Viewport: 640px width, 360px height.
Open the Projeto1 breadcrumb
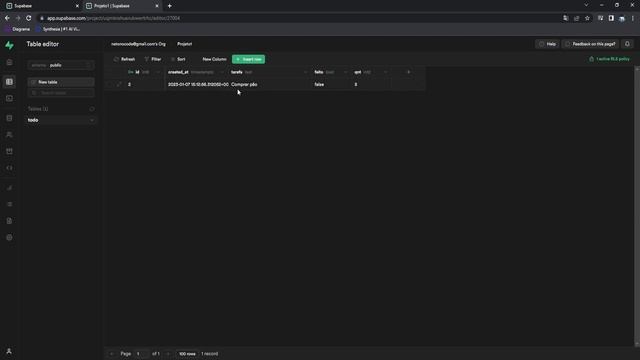184,44
